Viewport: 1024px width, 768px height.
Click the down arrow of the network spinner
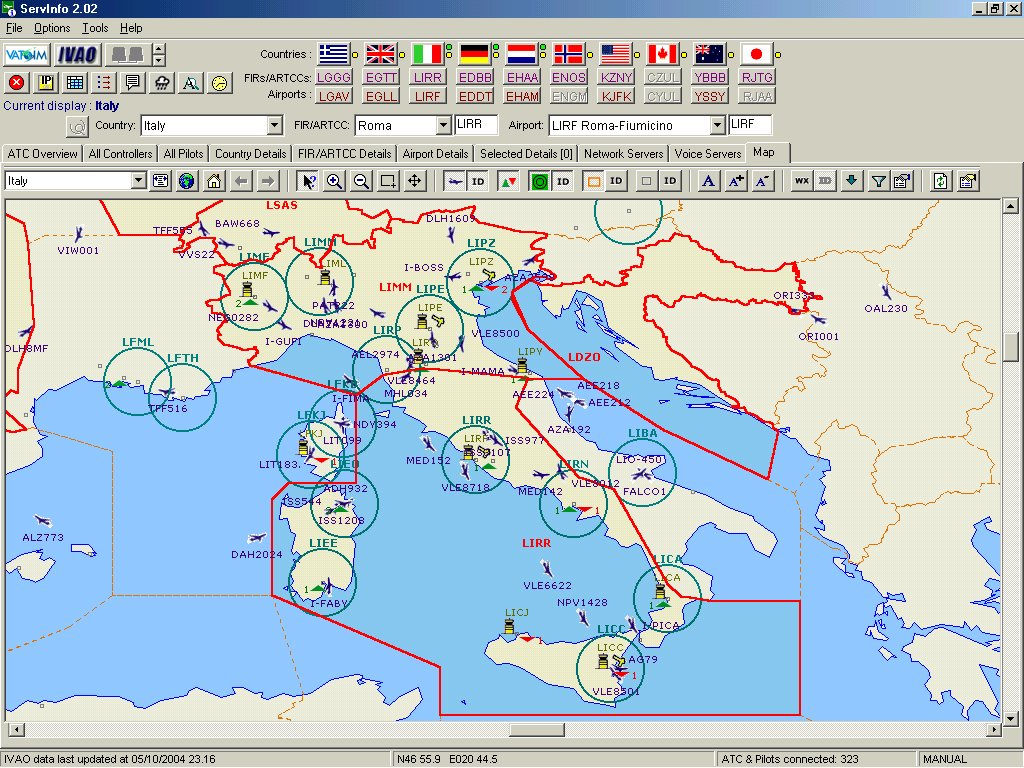(159, 60)
